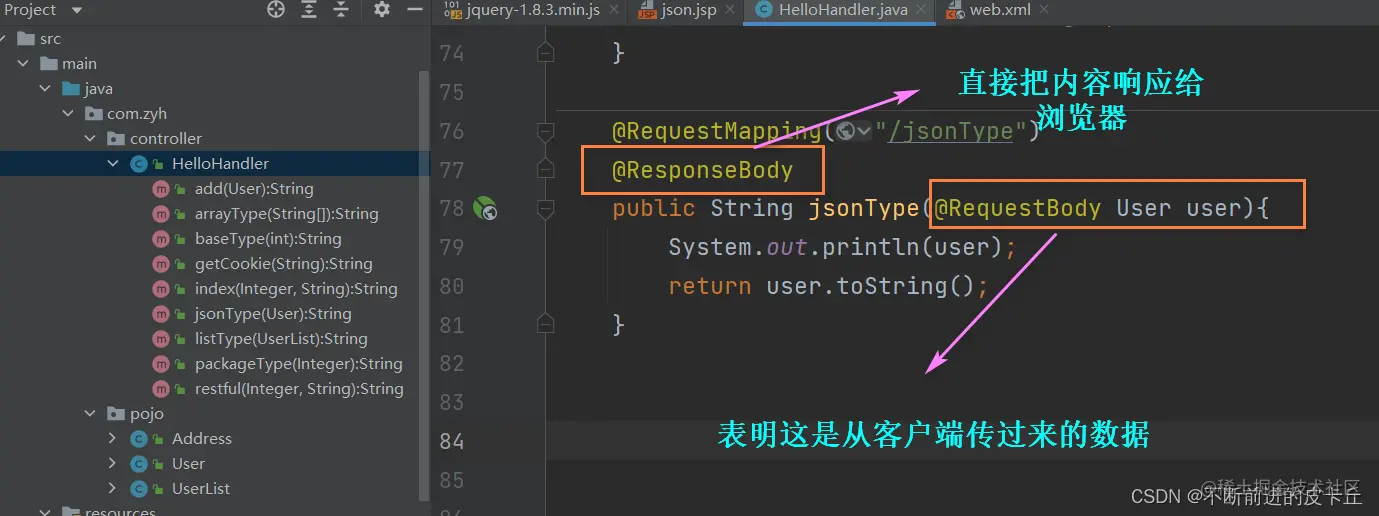Image resolution: width=1379 pixels, height=516 pixels.
Task: Select the arrayType(String[]):String method
Action: pyautogui.click(x=286, y=213)
